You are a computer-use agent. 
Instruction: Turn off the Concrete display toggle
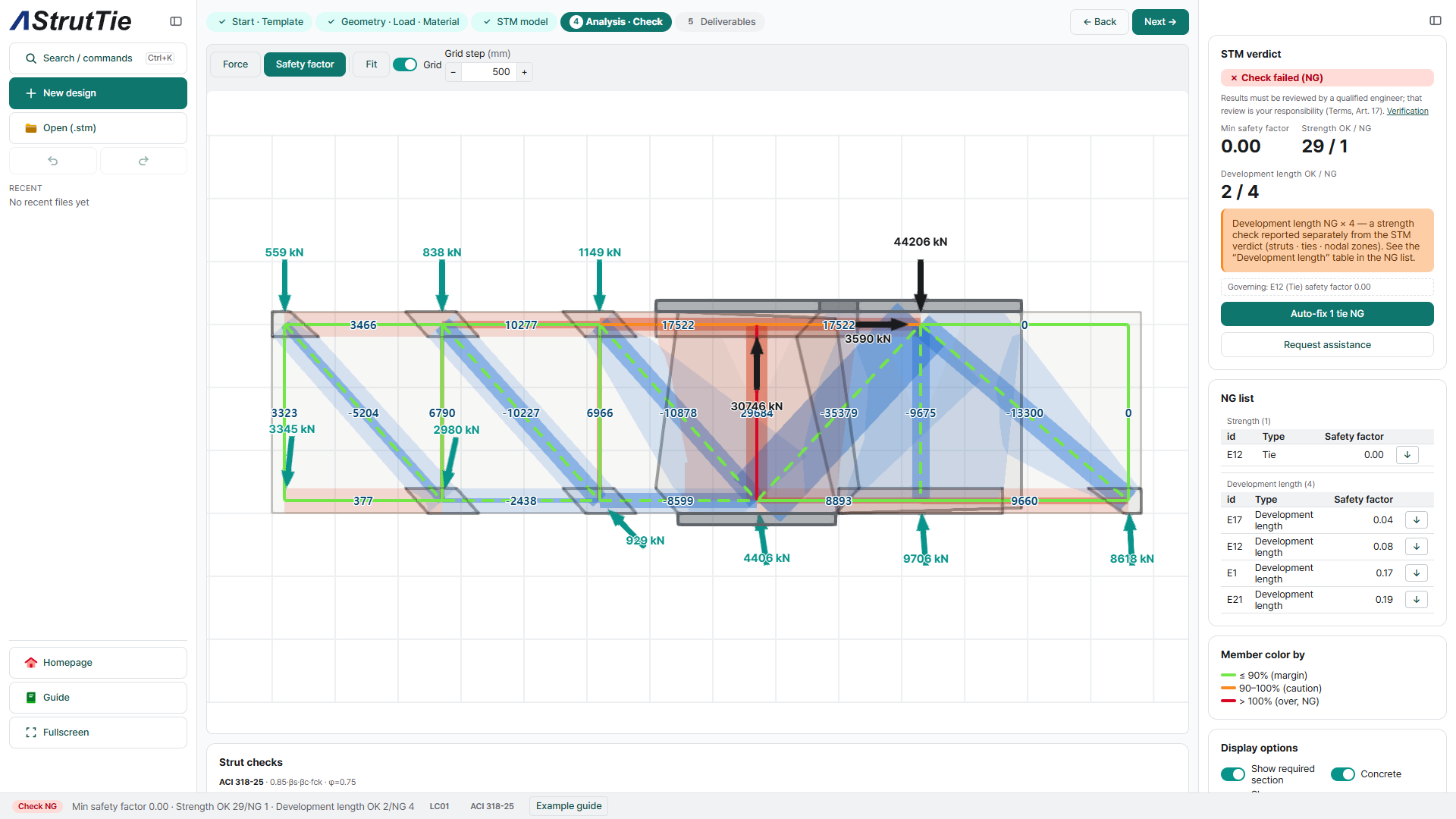1343,774
